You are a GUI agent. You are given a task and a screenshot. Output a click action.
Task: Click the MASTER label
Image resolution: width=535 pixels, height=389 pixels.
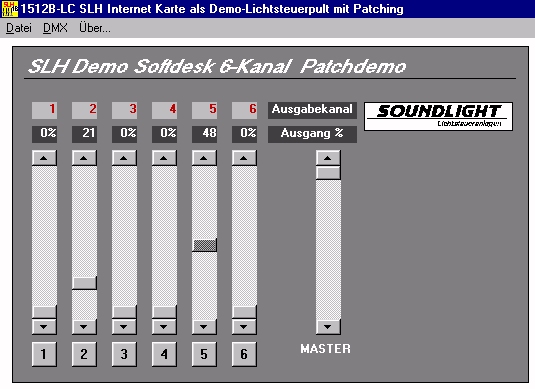pos(325,349)
